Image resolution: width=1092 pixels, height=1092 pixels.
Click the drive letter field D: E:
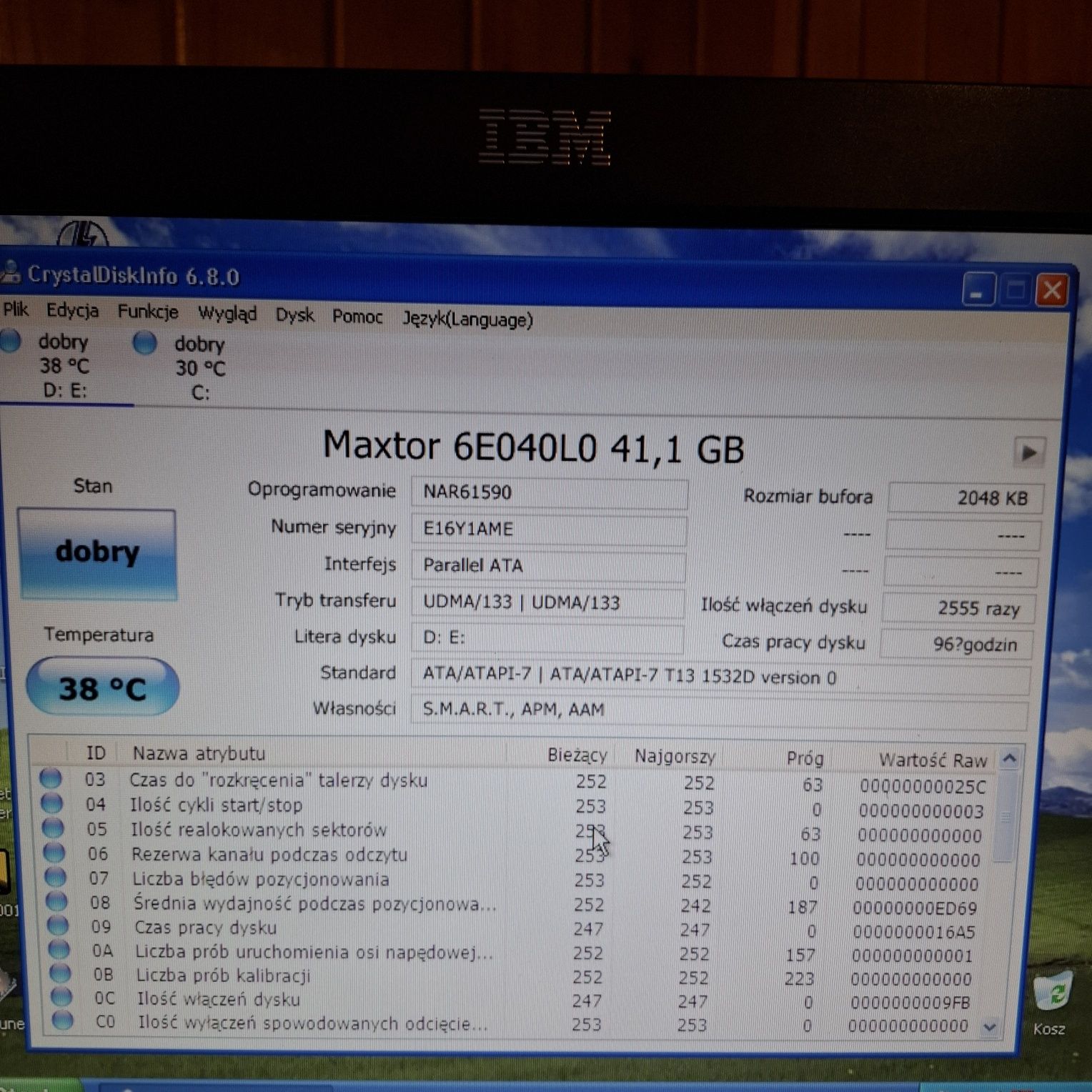pos(547,637)
